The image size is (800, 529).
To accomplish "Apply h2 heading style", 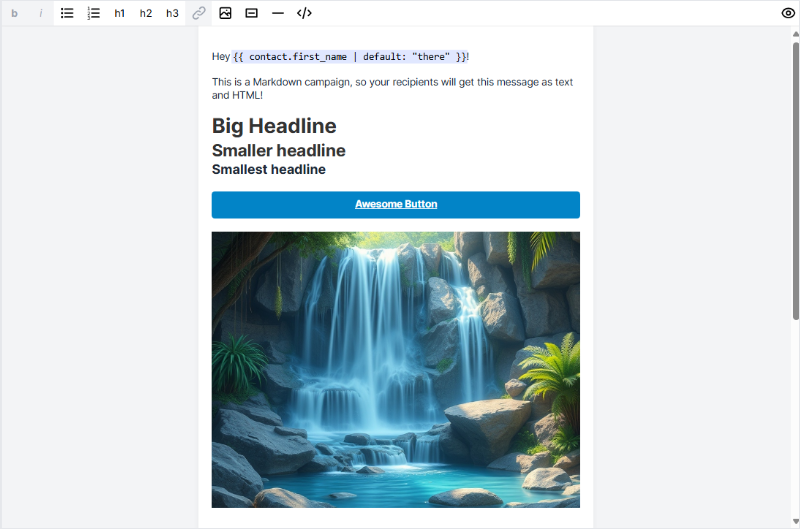I will click(146, 13).
